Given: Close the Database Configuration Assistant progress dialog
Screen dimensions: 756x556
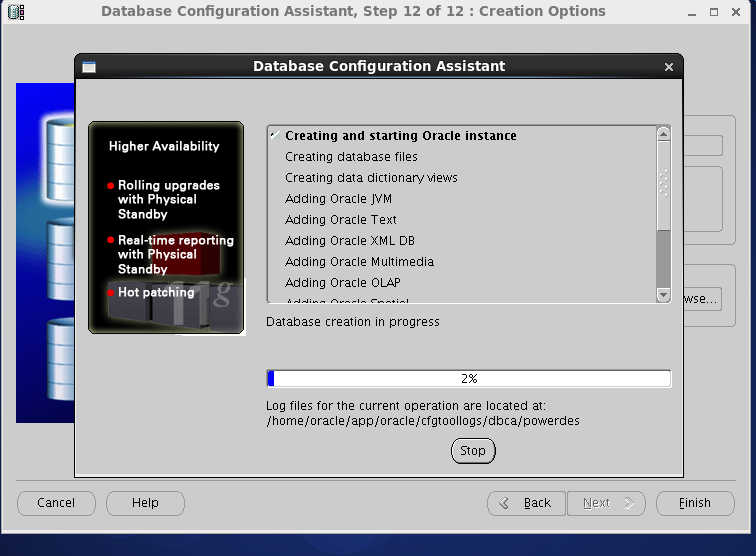Looking at the screenshot, I should [x=669, y=67].
